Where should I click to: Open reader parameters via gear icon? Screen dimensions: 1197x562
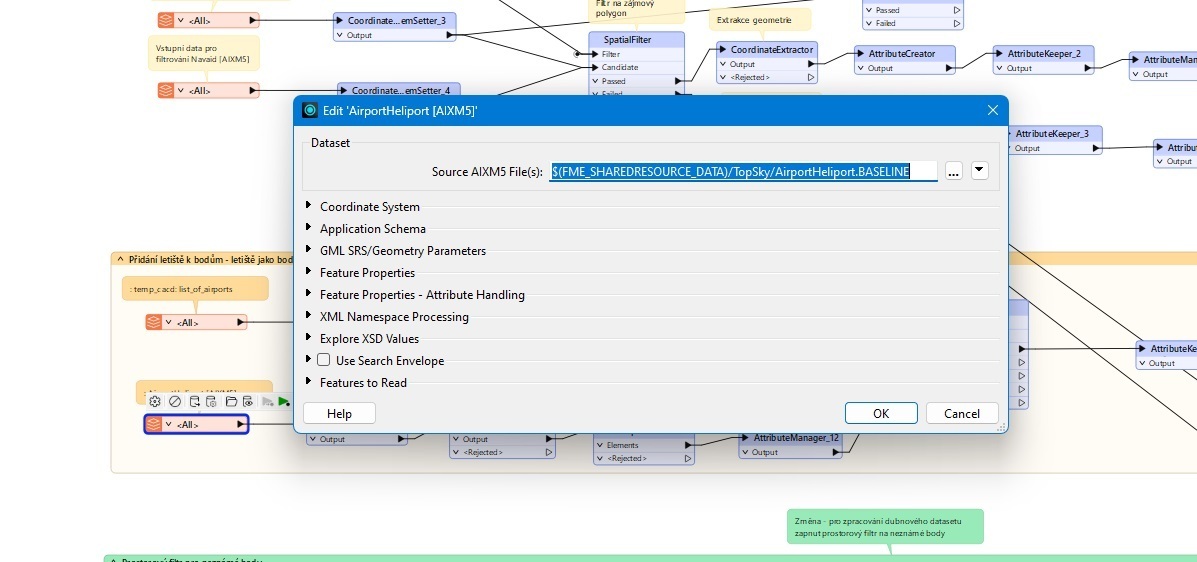tap(155, 402)
